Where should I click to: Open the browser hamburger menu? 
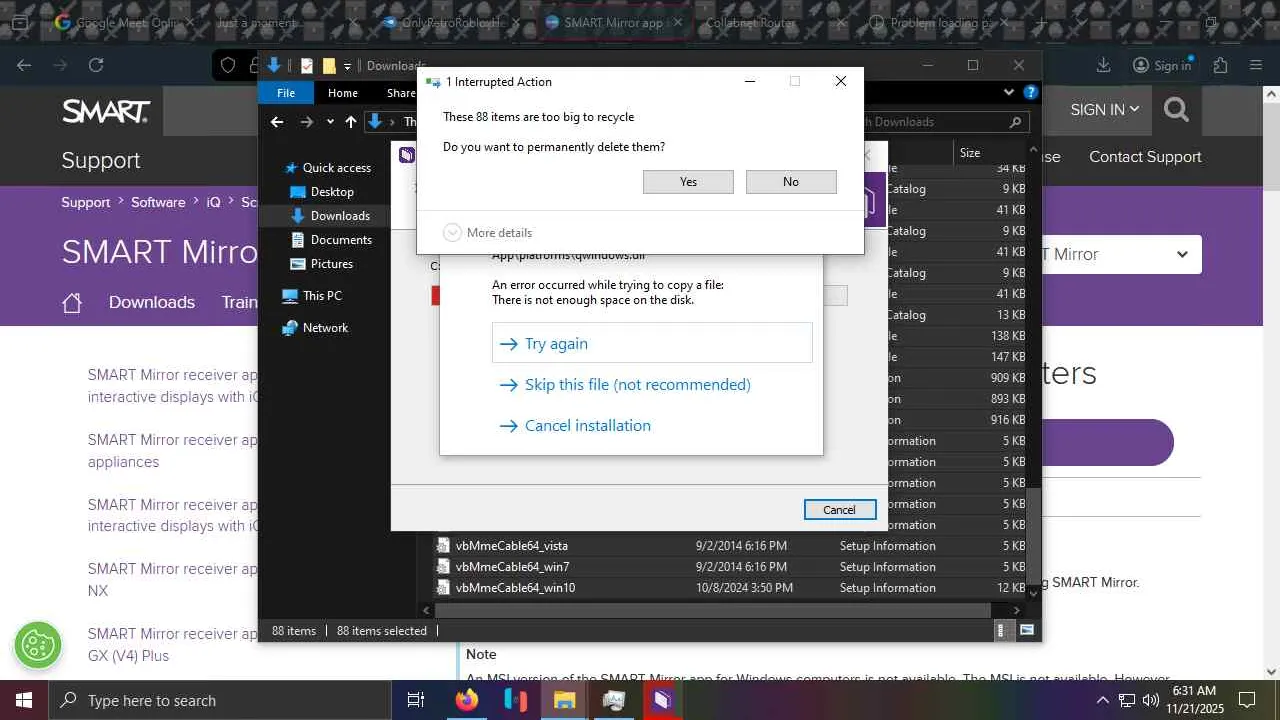1256,65
